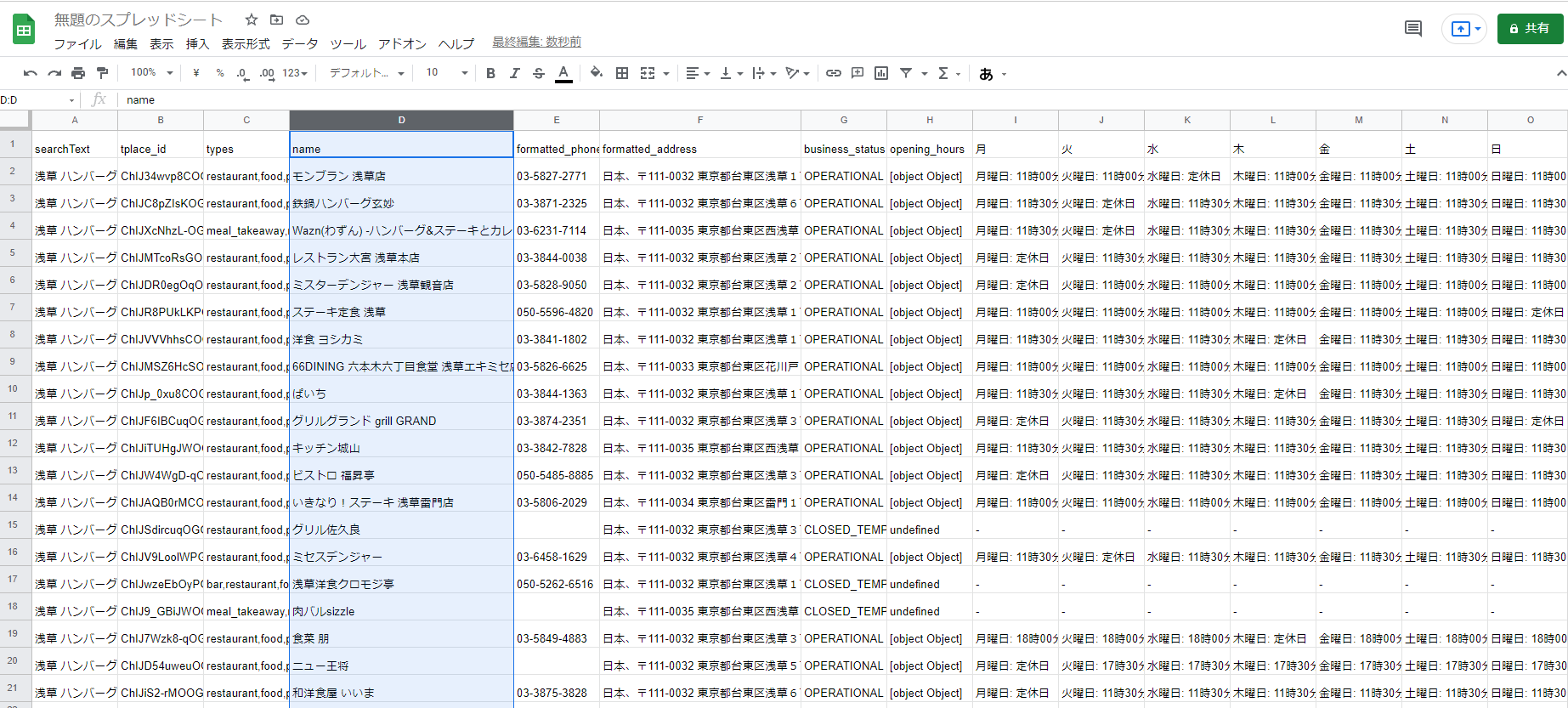Open the font size dropdown
Image resolution: width=1568 pixels, height=708 pixels.
446,73
